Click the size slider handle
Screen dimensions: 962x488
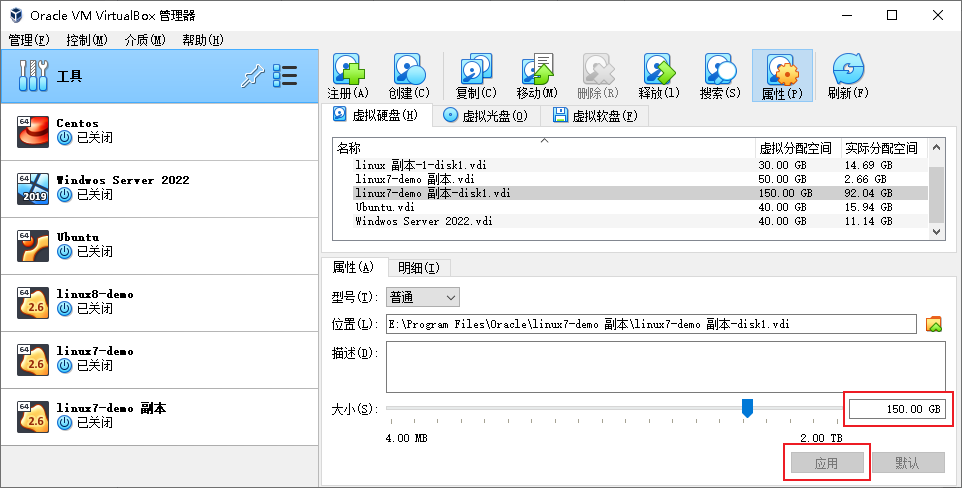point(747,408)
